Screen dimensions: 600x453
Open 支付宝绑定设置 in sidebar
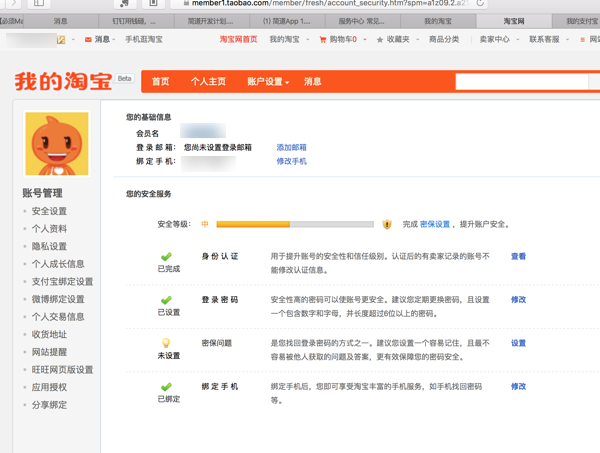point(63,282)
